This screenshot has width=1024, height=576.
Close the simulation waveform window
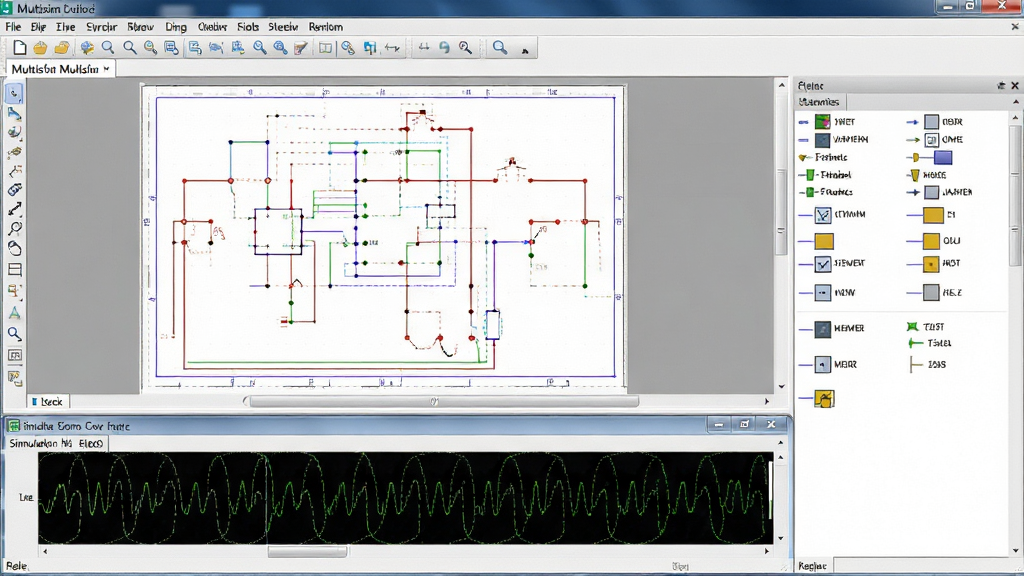771,424
